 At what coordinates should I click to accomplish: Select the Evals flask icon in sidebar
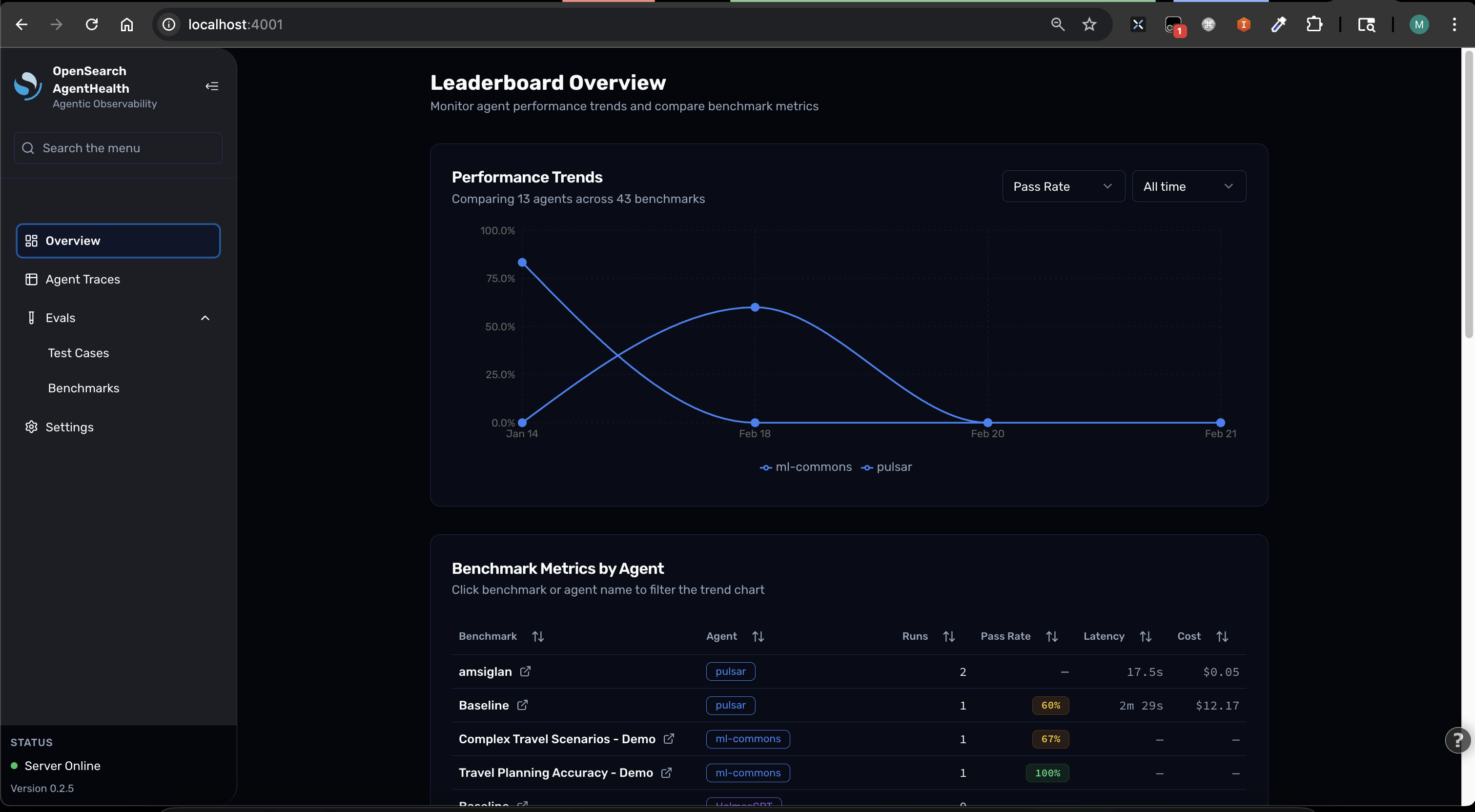pos(32,317)
